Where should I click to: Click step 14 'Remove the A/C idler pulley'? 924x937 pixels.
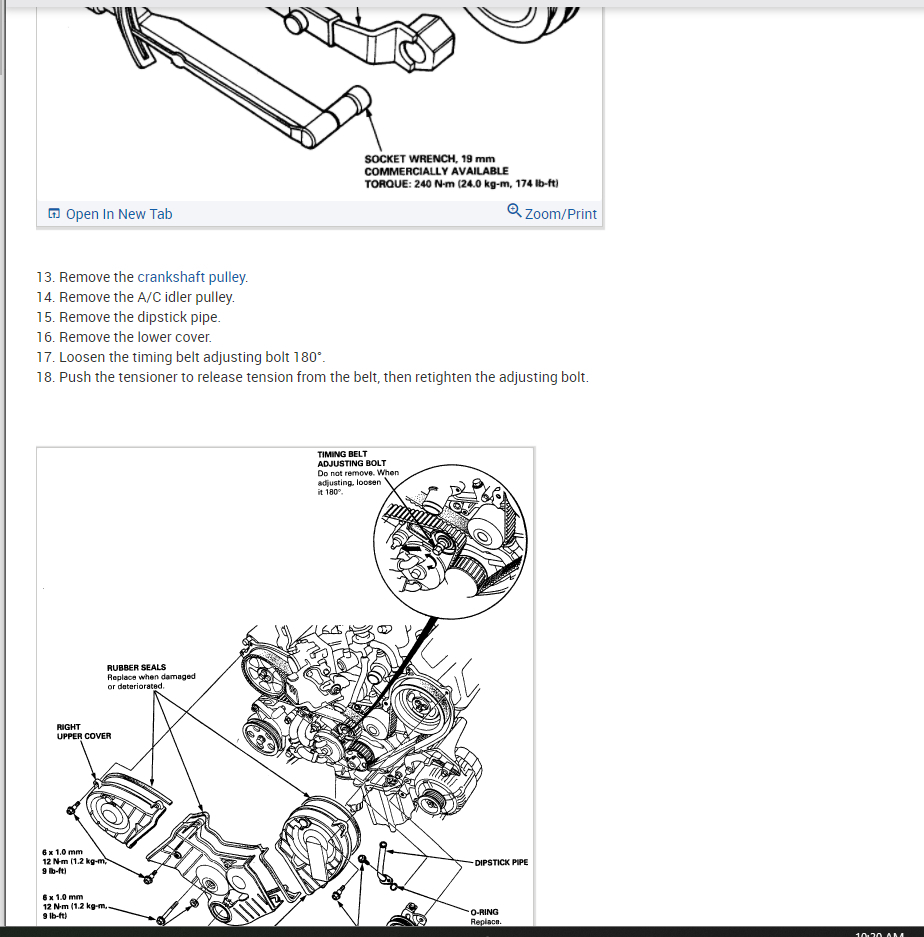tap(136, 297)
